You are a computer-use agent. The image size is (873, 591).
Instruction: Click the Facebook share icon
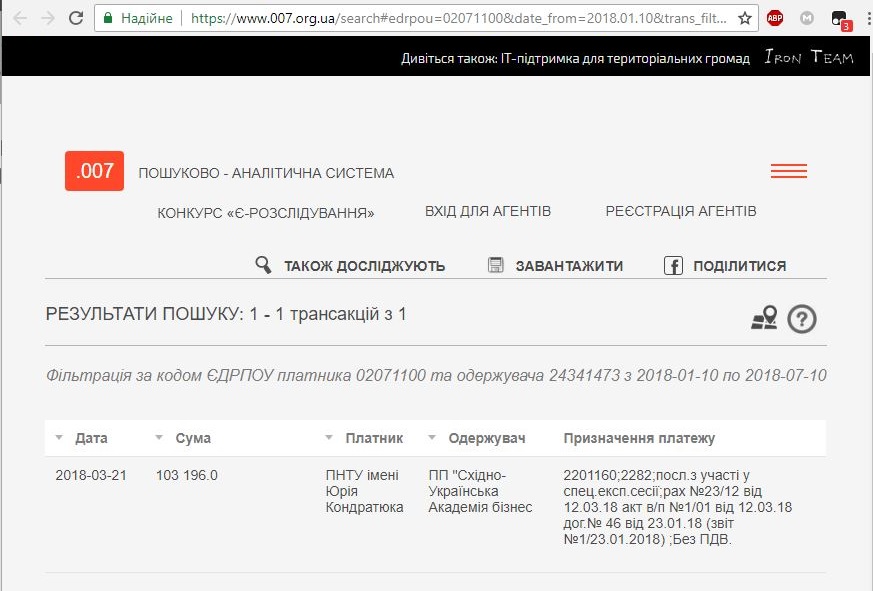pyautogui.click(x=673, y=265)
